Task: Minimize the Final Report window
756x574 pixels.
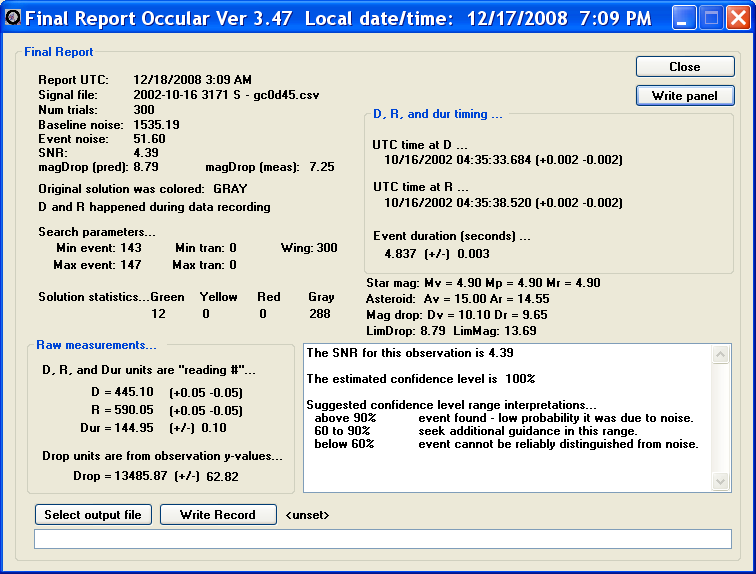Action: [x=684, y=18]
